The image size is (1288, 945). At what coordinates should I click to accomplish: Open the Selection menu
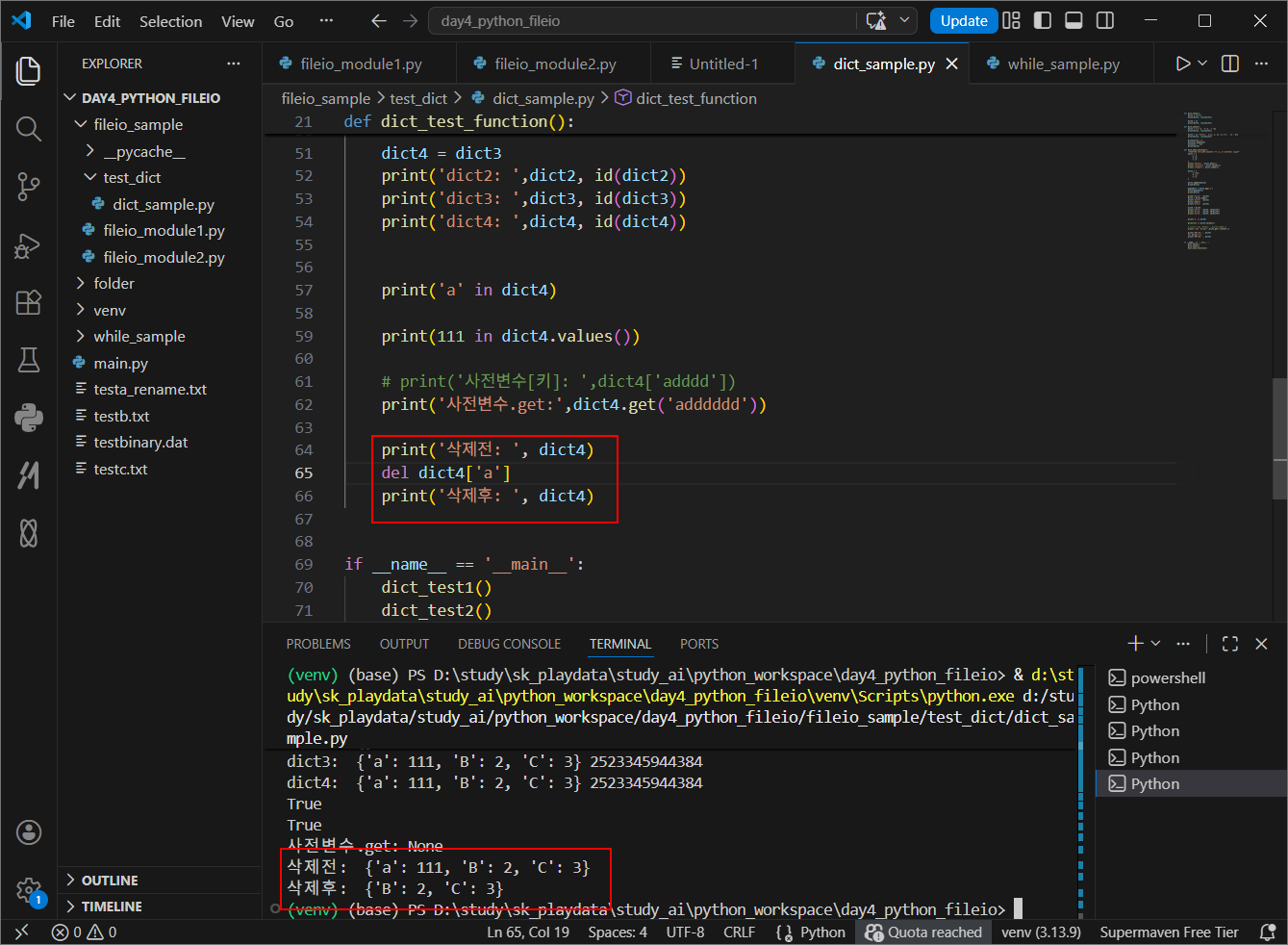click(171, 21)
